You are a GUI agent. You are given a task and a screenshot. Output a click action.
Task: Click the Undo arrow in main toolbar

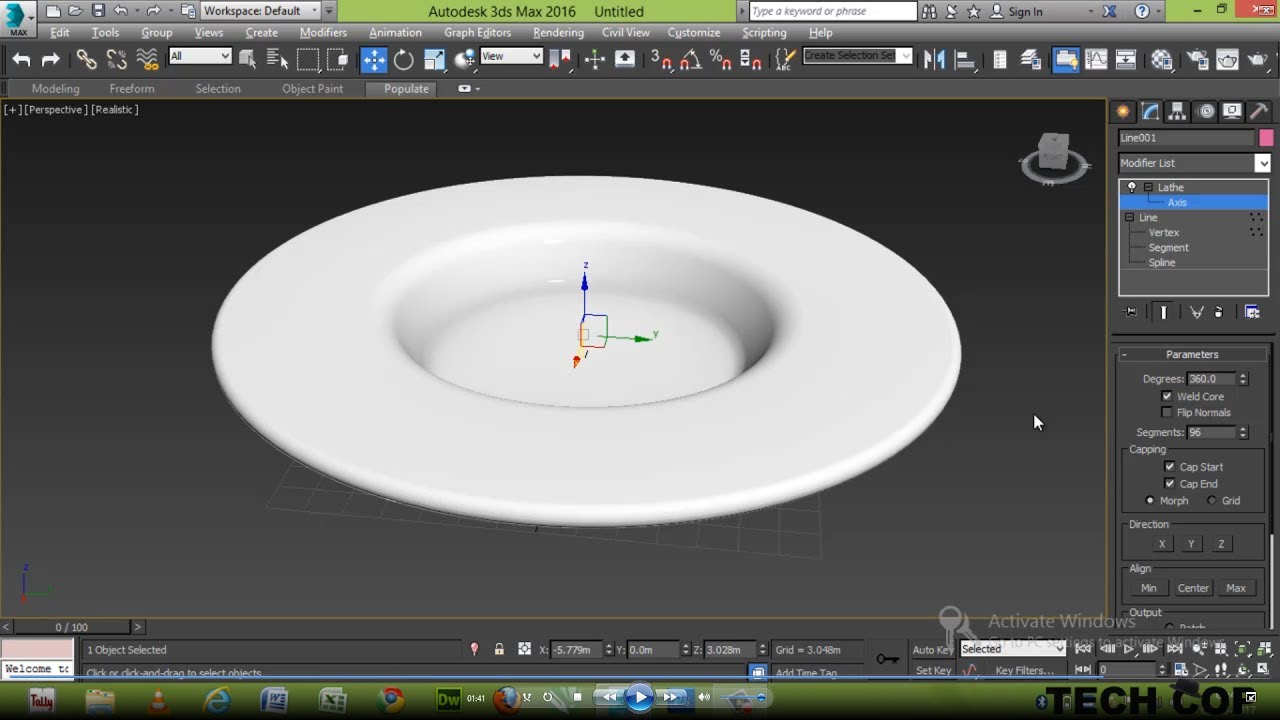click(21, 60)
